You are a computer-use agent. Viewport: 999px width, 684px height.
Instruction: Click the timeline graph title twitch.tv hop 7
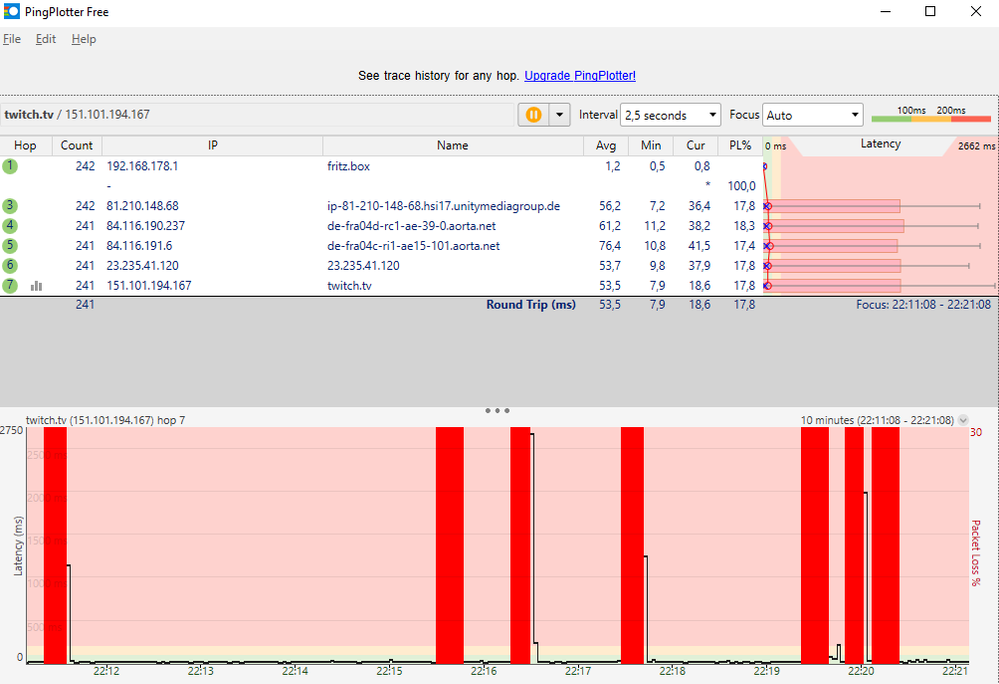coord(105,420)
